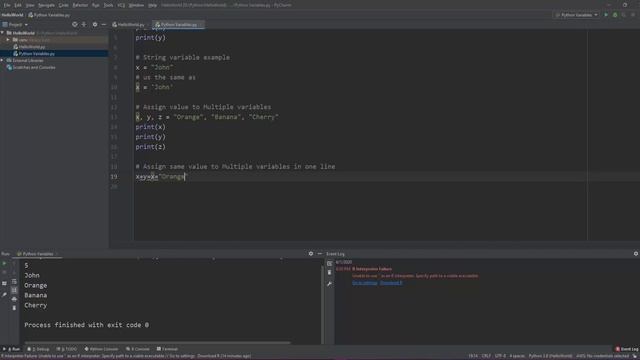Image resolution: width=640 pixels, height=360 pixels.
Task: Click stop icon in Run panel
Action: pyautogui.click(x=4, y=273)
